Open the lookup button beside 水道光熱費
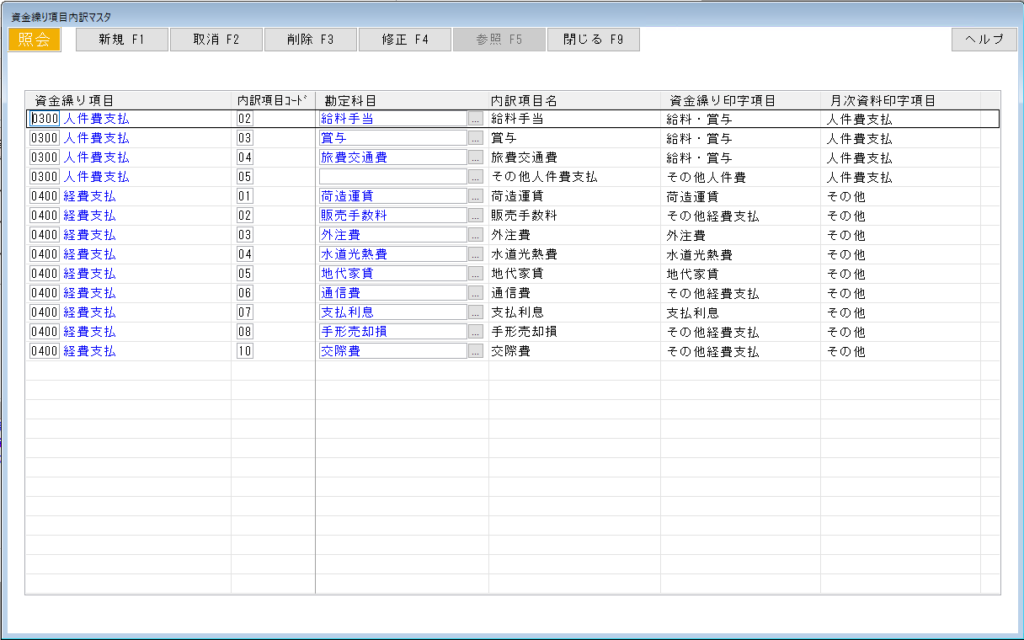Screen dimensions: 1024x640 [x=475, y=254]
